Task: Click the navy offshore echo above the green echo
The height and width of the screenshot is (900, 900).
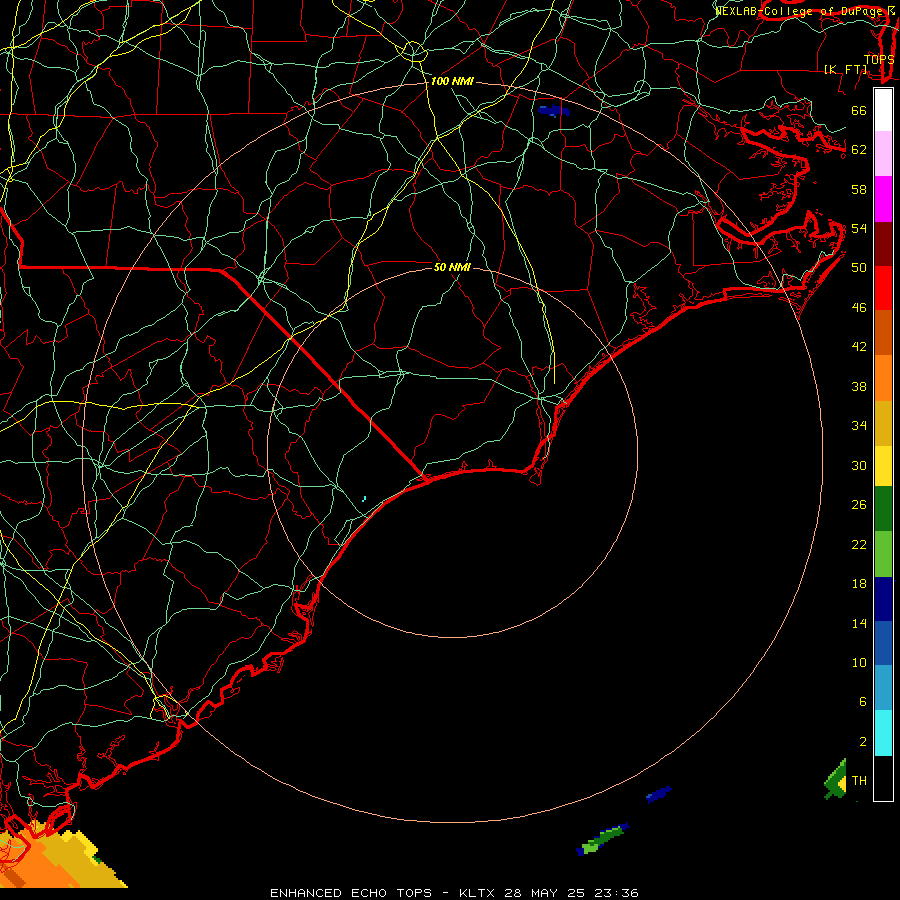Action: [x=658, y=794]
